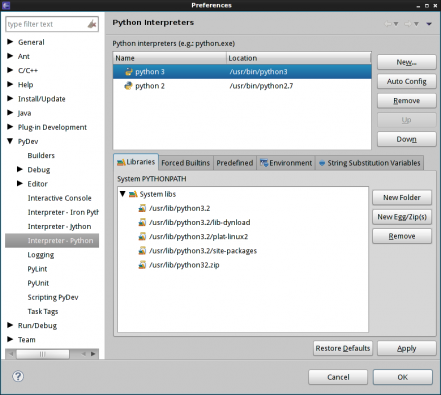Select Task Tags
Viewport: 441px width, 395px height.
click(43, 311)
